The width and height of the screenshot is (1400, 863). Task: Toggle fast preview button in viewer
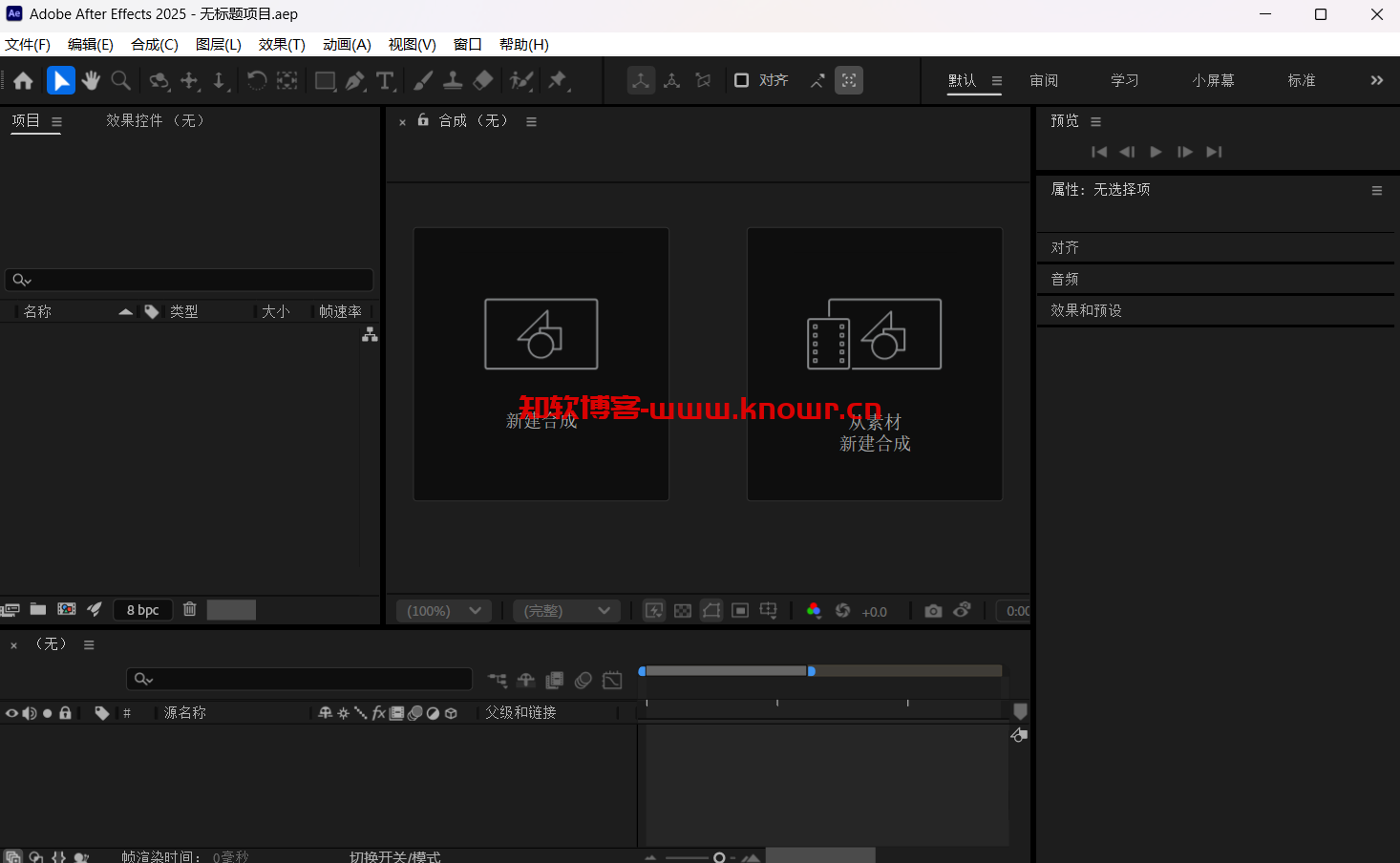point(654,611)
